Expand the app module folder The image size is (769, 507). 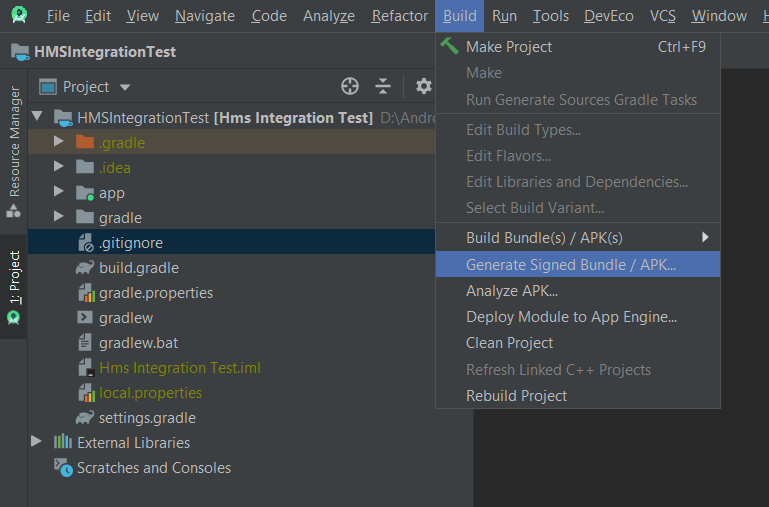59,193
